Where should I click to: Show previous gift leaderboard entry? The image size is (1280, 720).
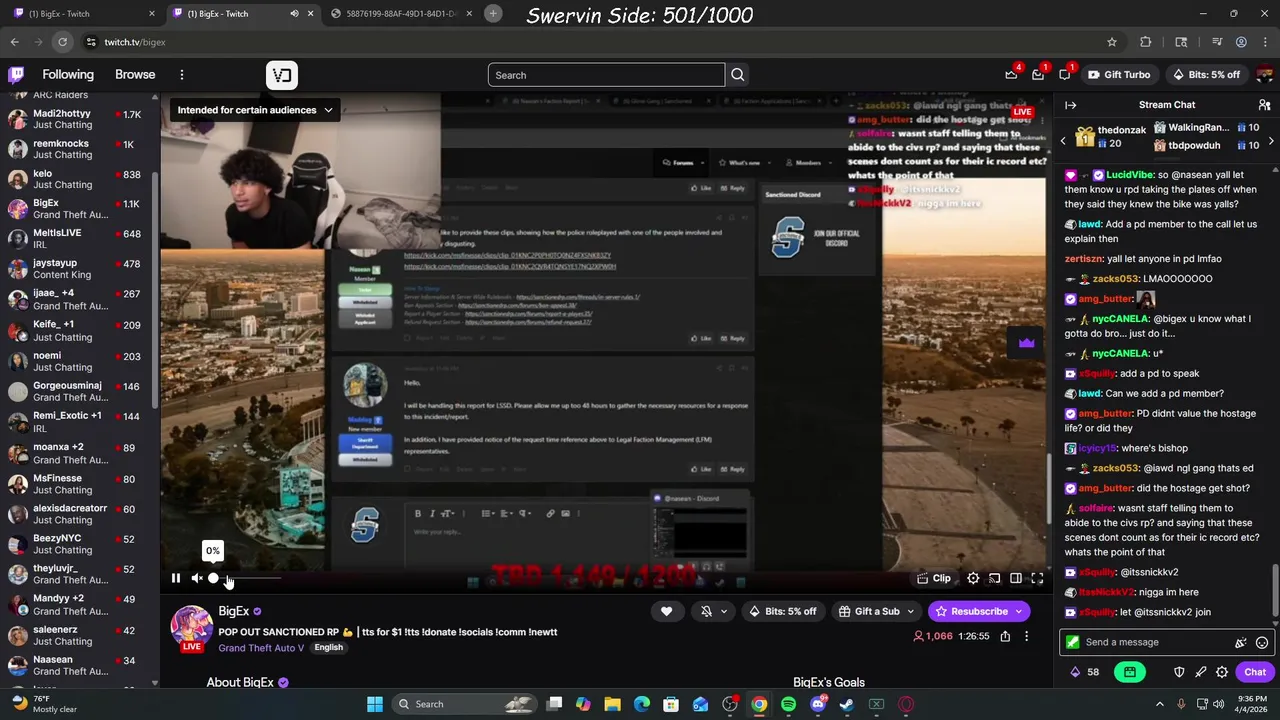coord(1063,141)
